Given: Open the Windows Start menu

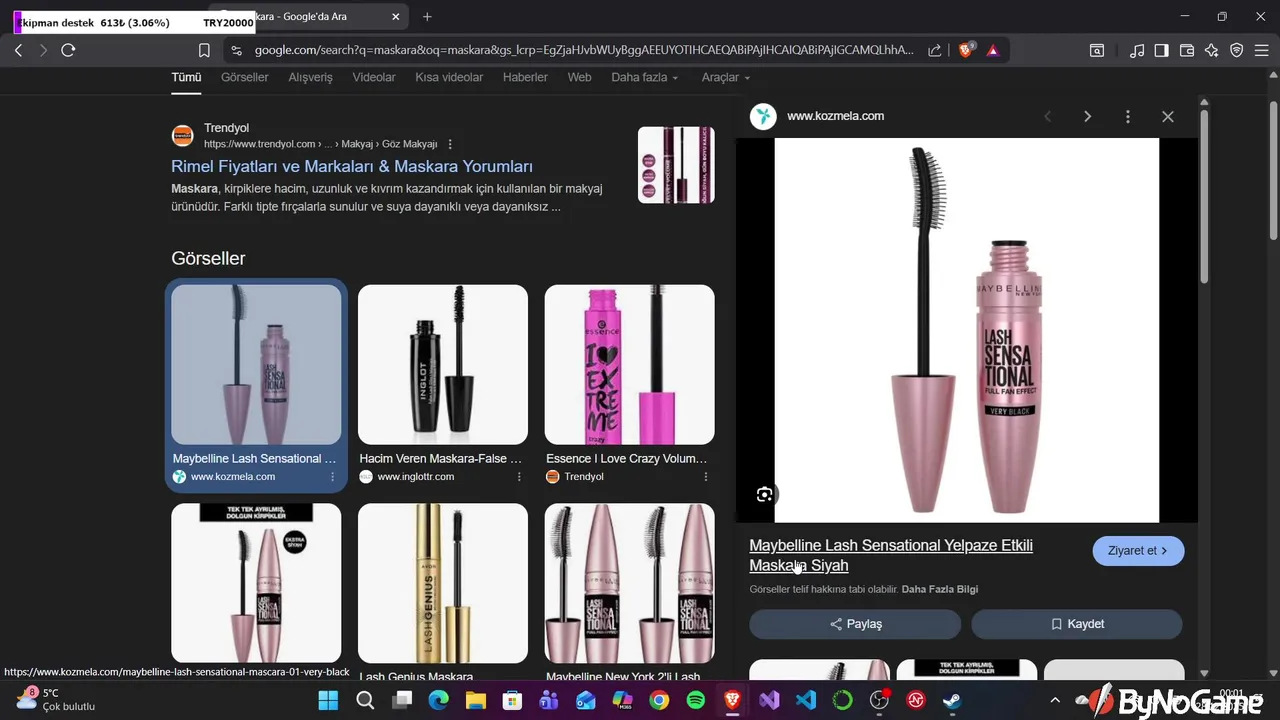Looking at the screenshot, I should coord(329,701).
